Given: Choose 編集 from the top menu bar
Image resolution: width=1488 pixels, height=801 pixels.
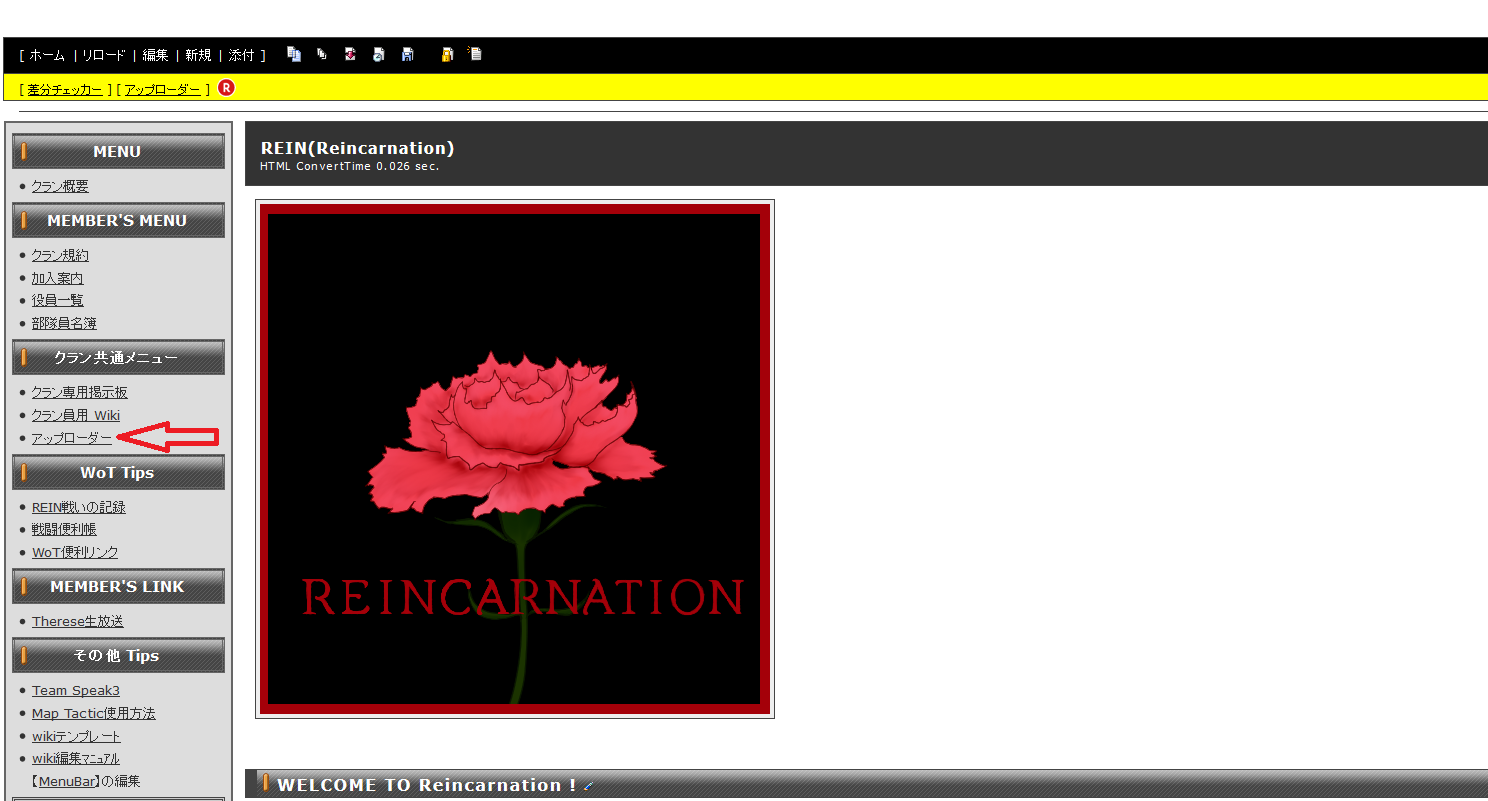Looking at the screenshot, I should [x=155, y=56].
